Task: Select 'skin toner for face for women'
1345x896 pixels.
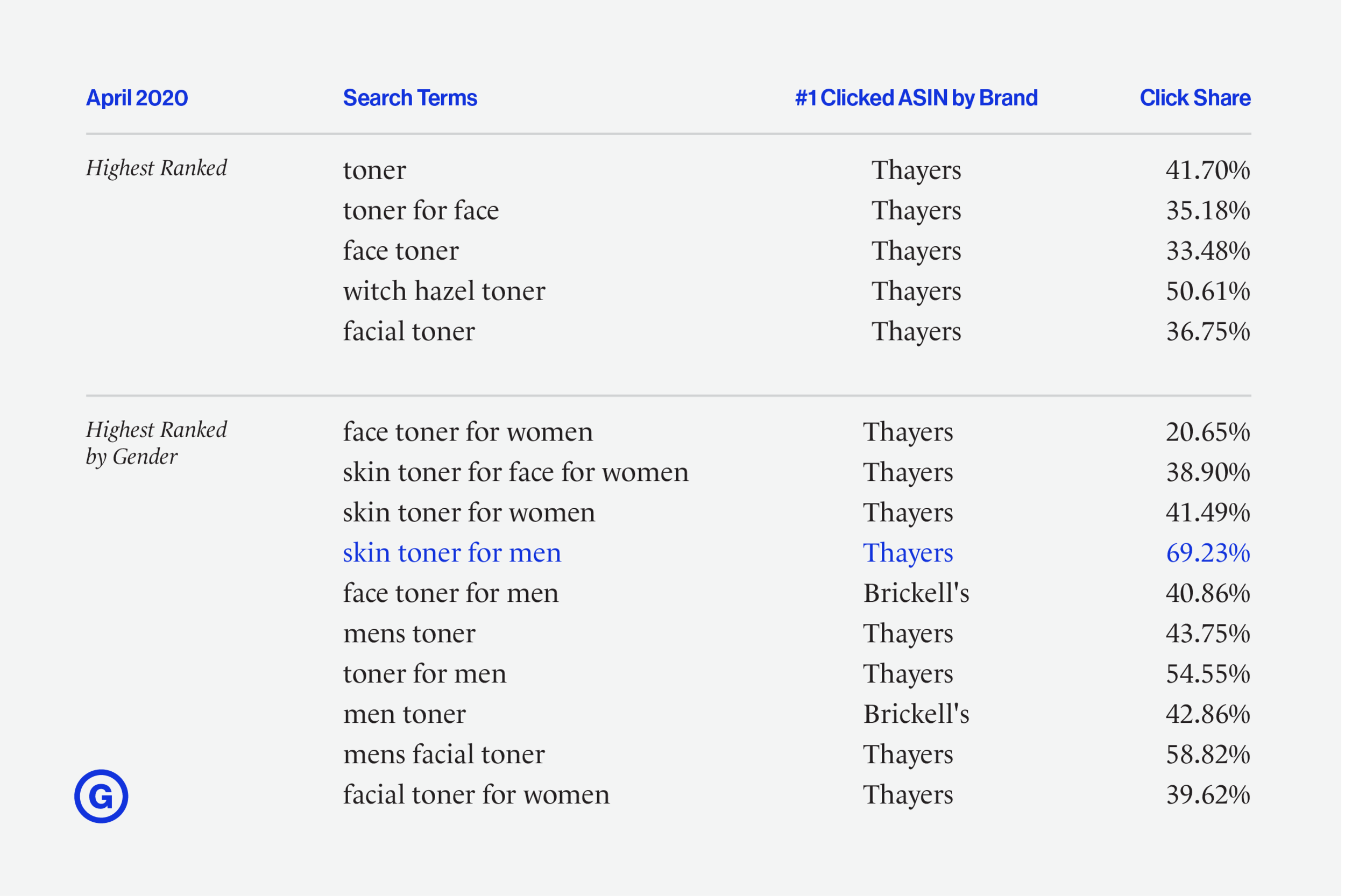Action: click(x=515, y=472)
